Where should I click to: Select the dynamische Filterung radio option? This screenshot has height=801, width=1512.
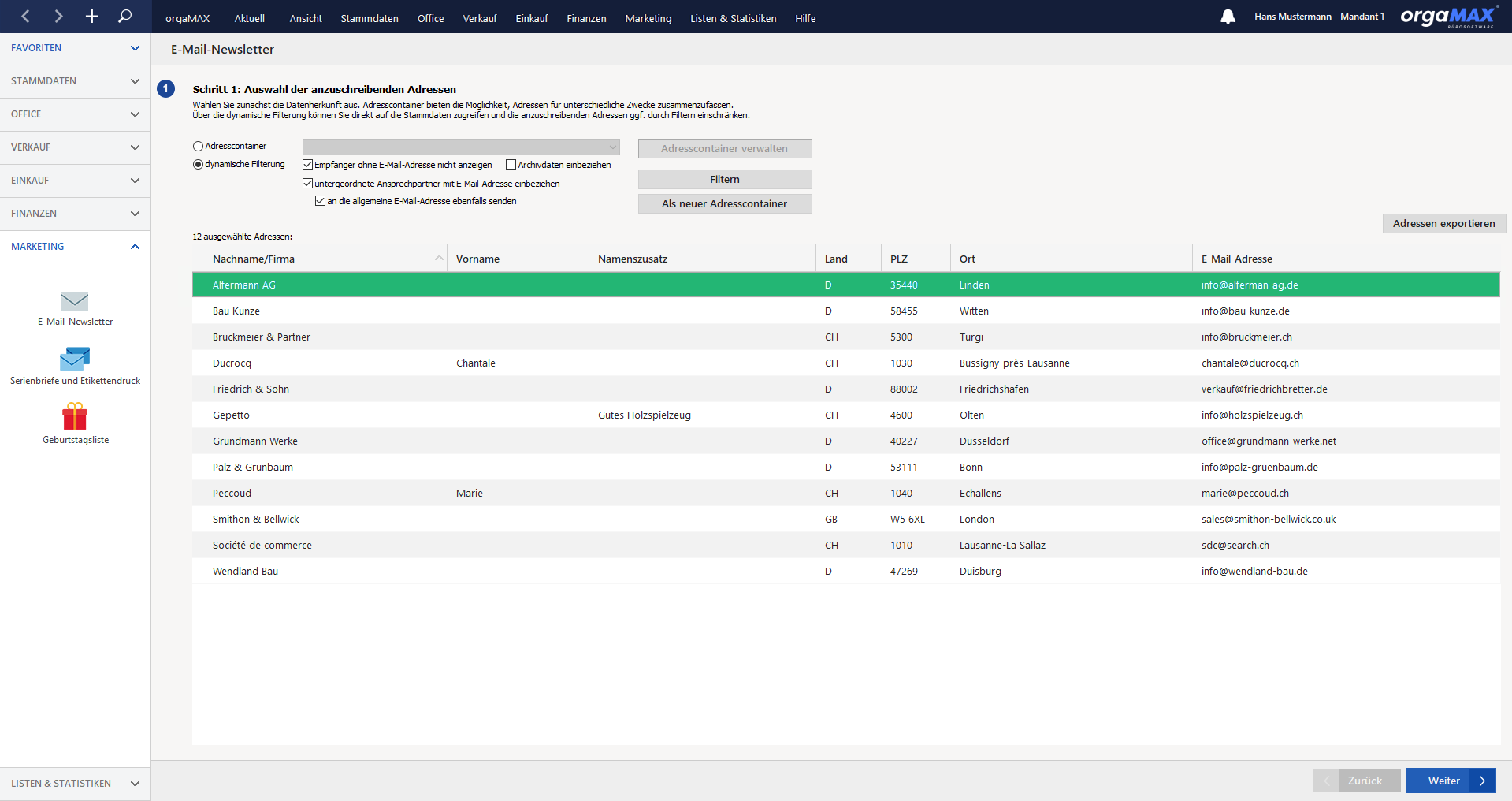point(198,164)
